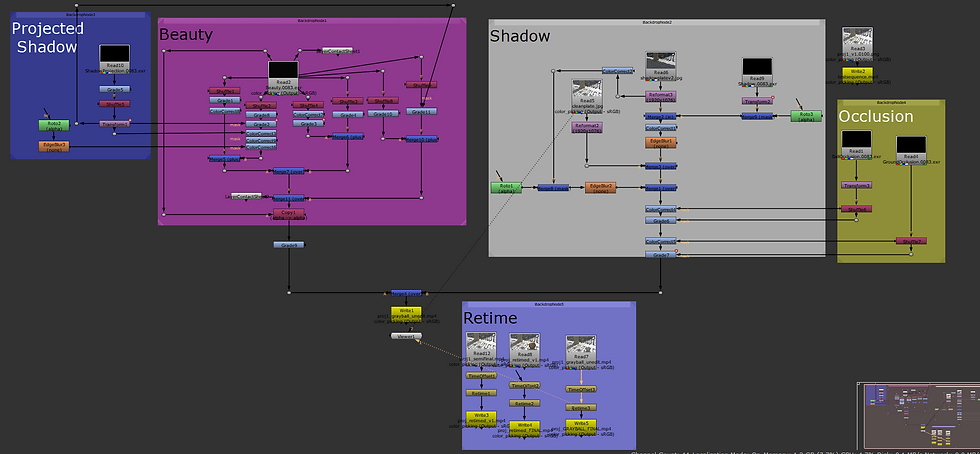Select the Grade1 node in Beauty
Screen dimensions: 980x454
click(224, 100)
